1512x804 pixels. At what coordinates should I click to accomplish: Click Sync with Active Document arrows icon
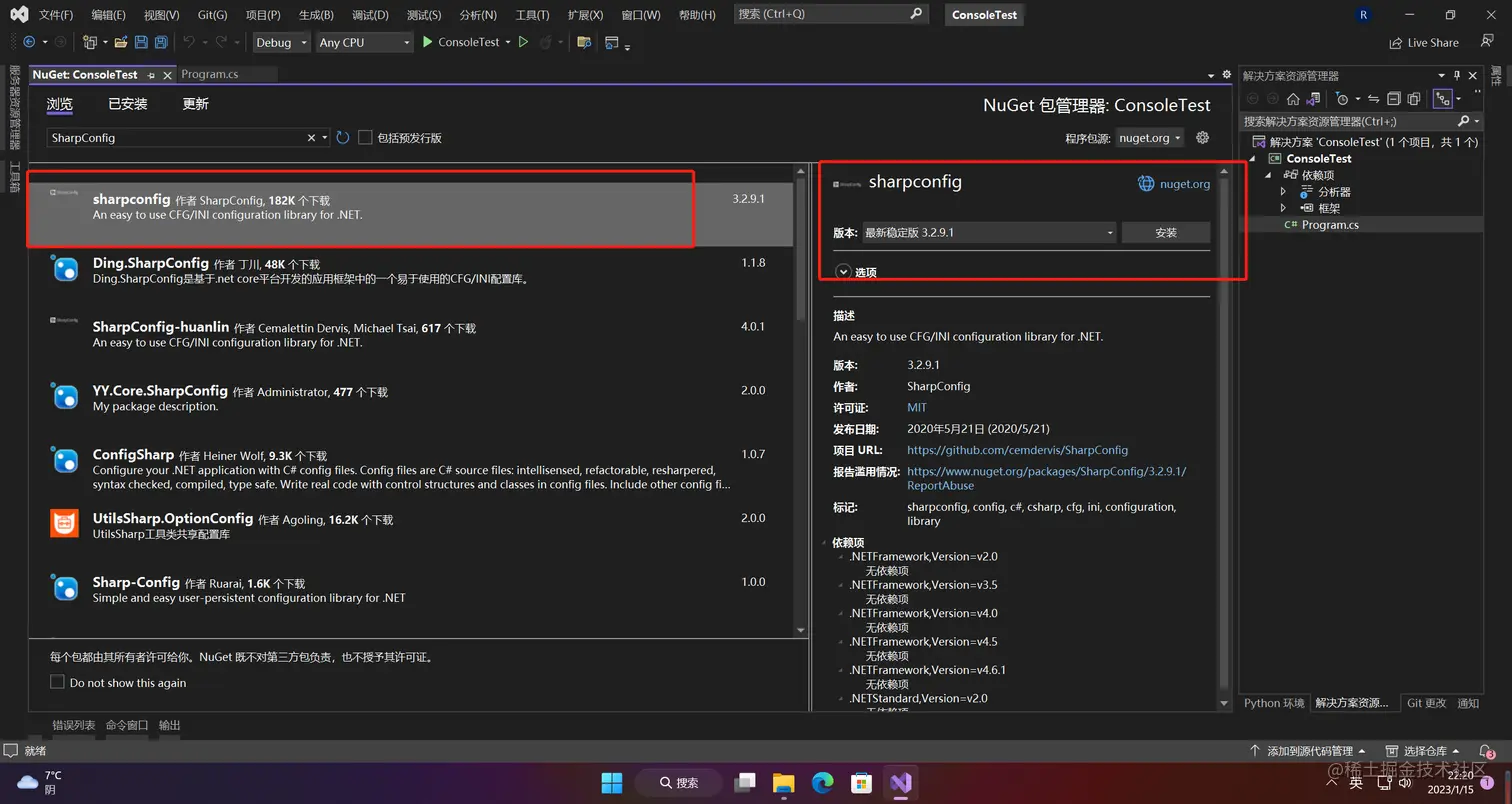point(1373,99)
